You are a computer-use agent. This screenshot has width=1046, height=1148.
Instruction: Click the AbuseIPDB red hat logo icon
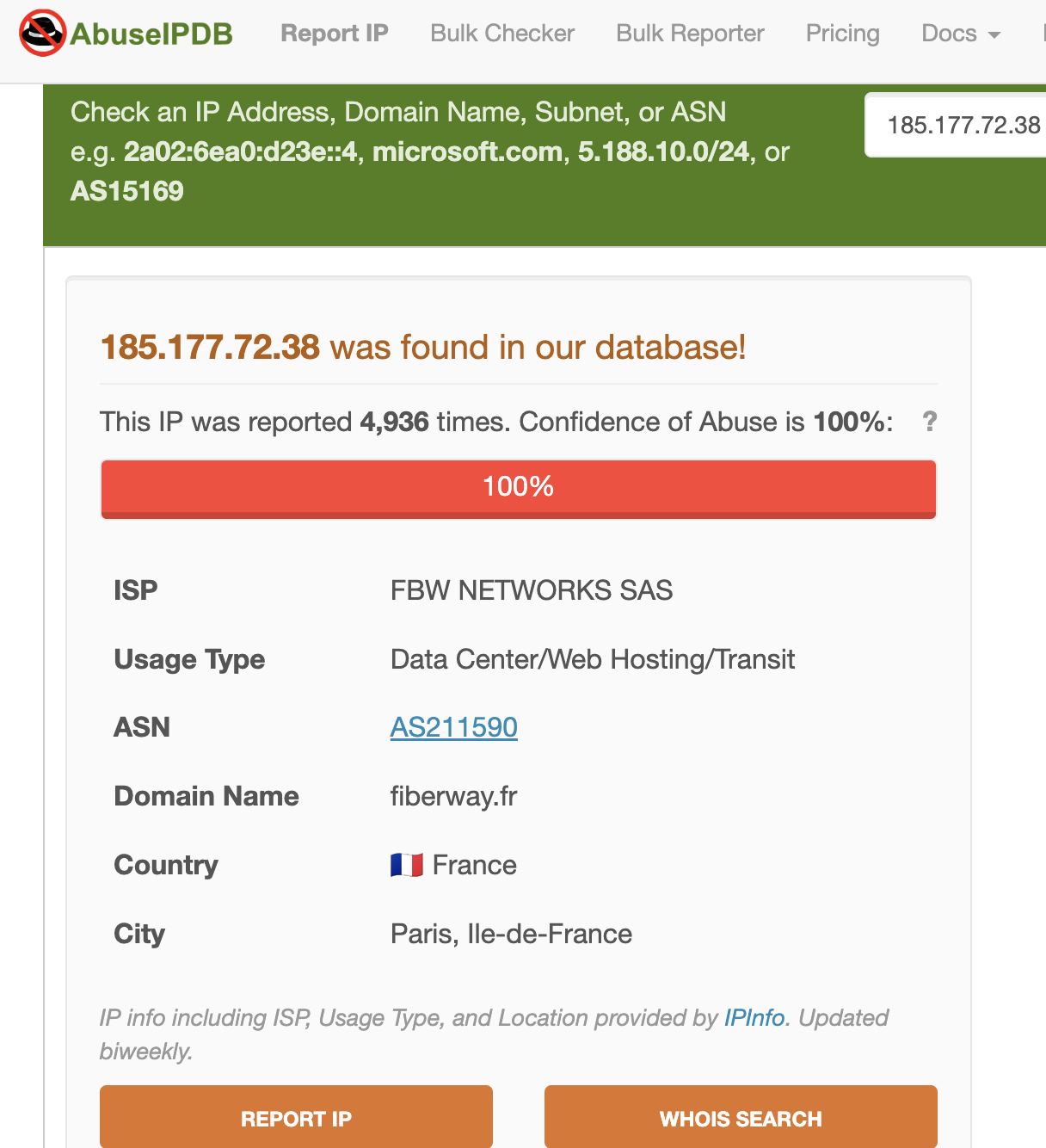42,34
